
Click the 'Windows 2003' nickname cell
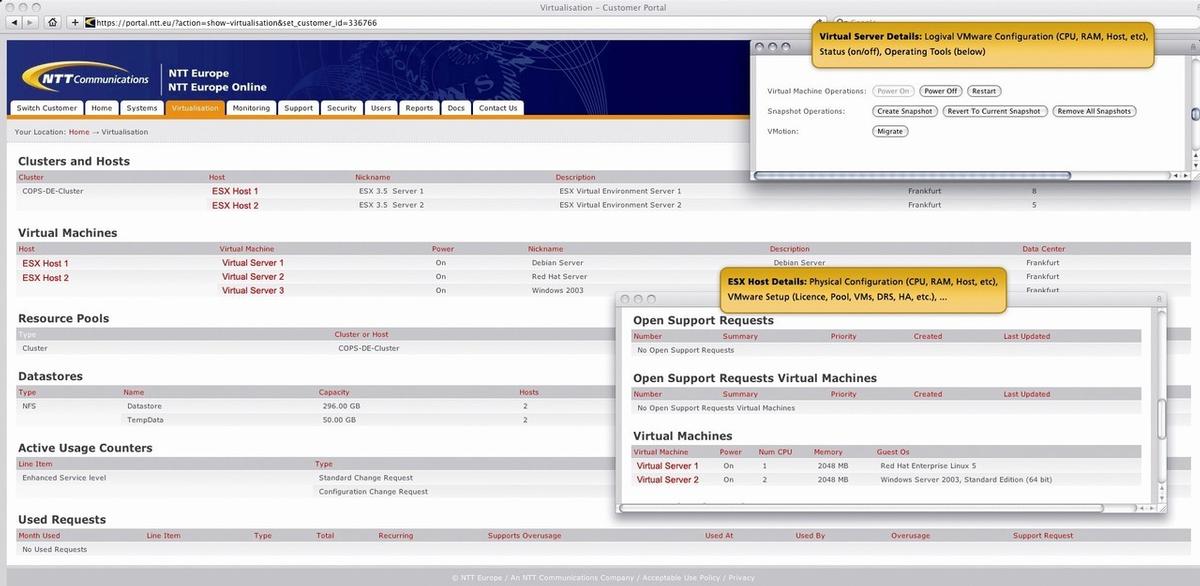pos(557,291)
